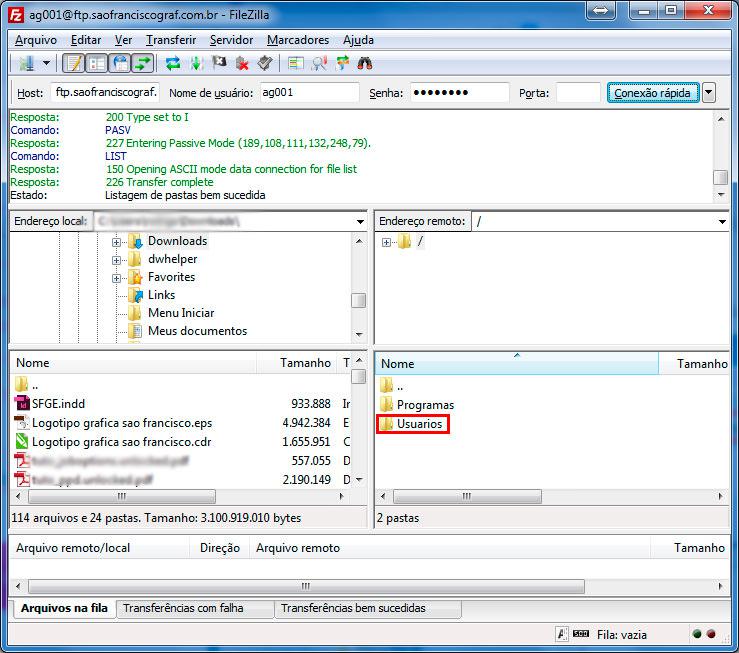Click the Nome de usuário field

[309, 92]
